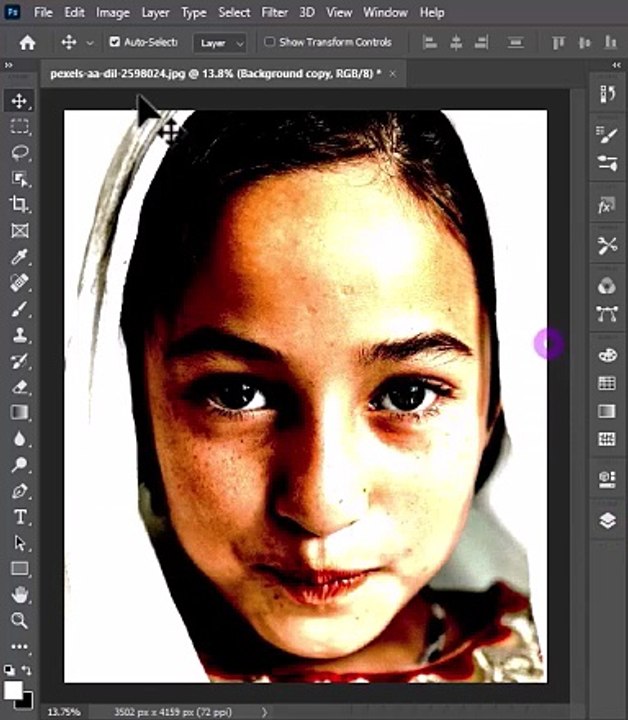Select the Brush tool

(x=19, y=309)
